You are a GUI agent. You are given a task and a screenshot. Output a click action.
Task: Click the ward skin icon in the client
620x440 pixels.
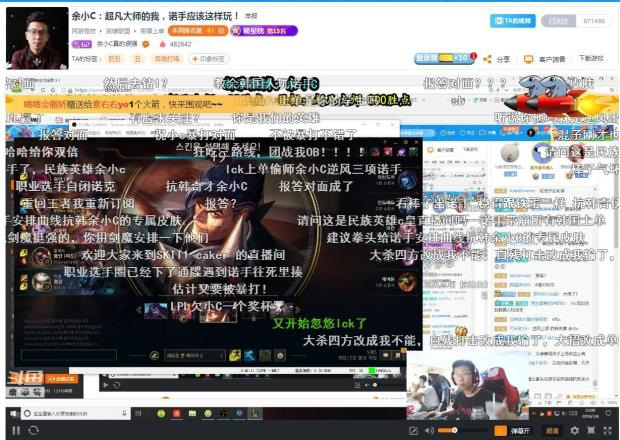point(265,355)
